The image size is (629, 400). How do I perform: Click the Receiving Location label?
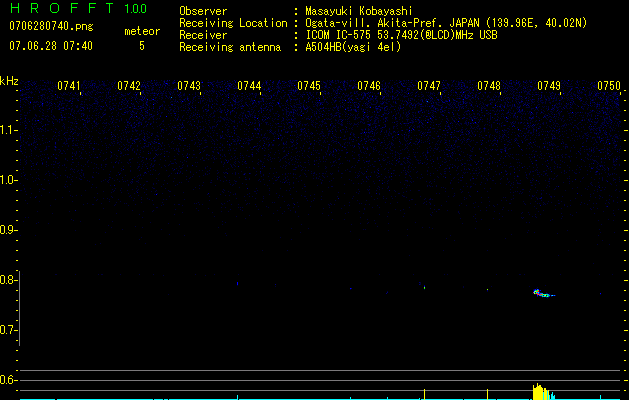[233, 23]
